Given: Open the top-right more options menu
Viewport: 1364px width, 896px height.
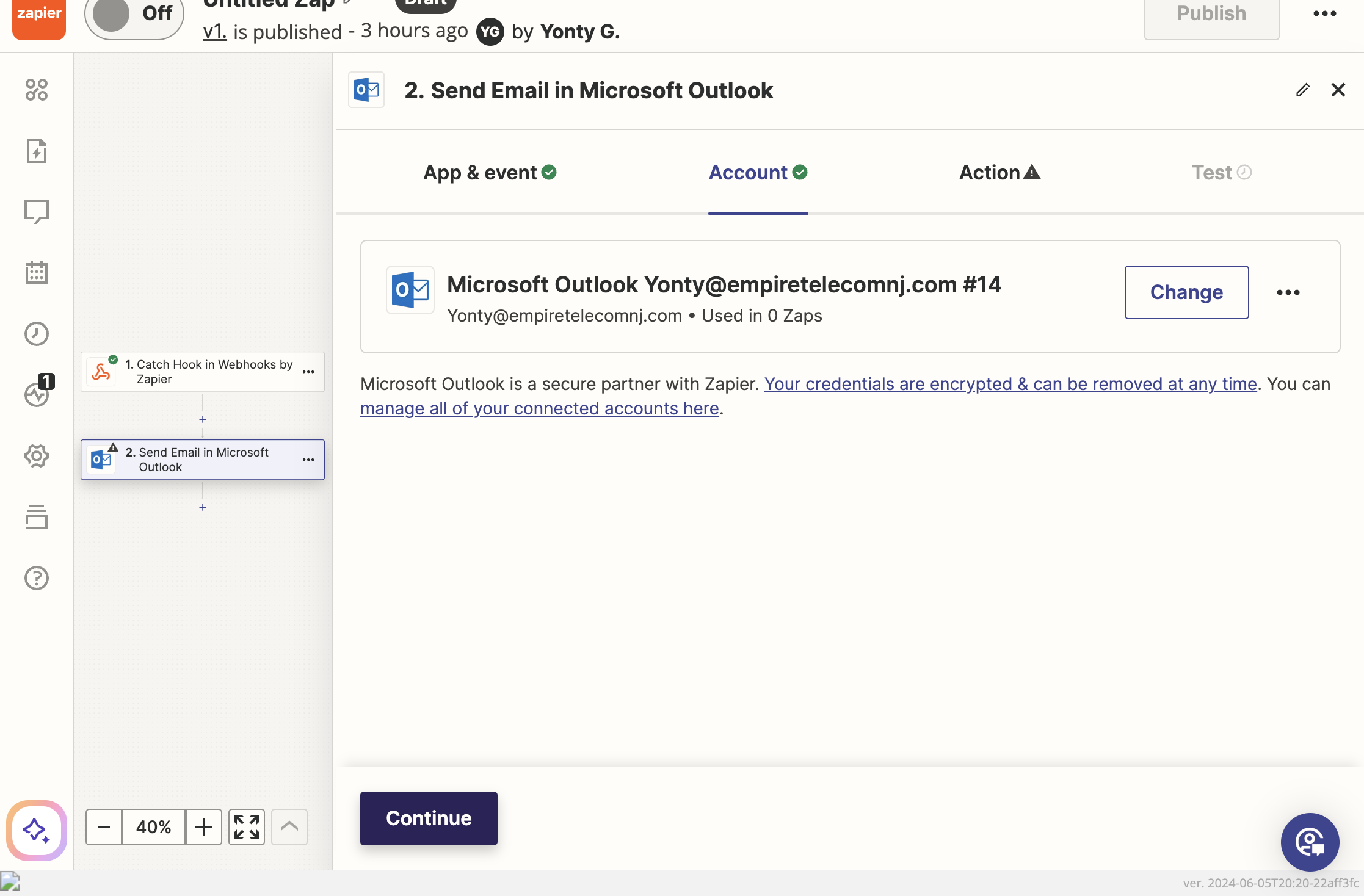Looking at the screenshot, I should (x=1324, y=13).
